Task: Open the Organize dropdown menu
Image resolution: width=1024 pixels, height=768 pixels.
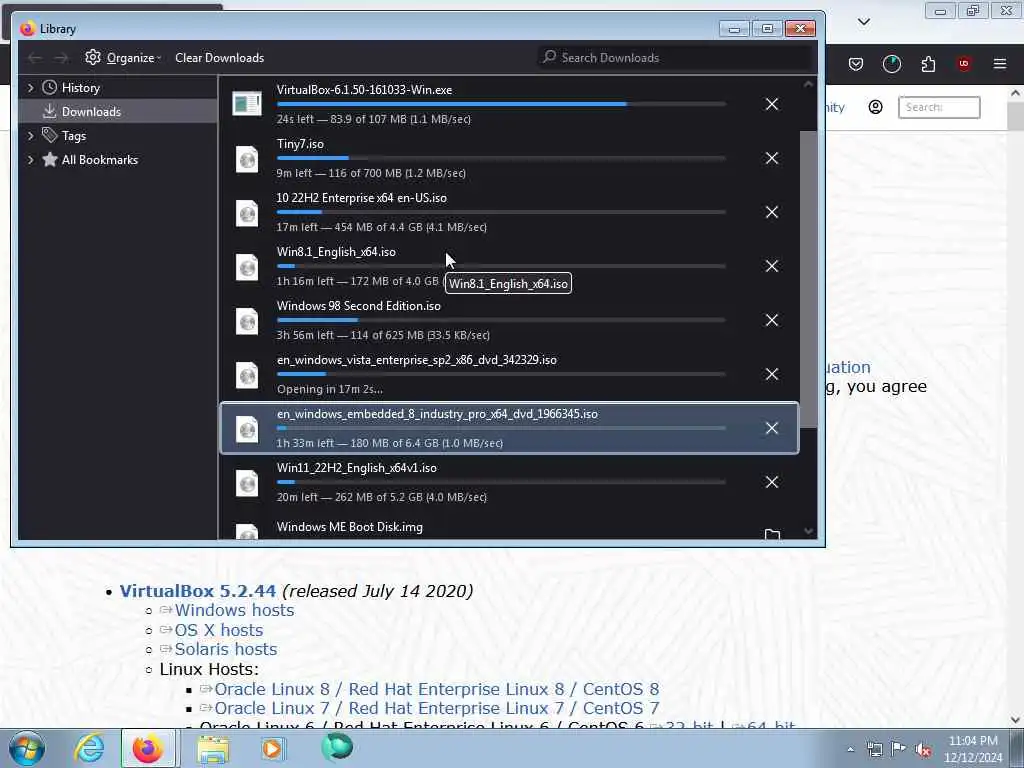Action: (x=123, y=58)
